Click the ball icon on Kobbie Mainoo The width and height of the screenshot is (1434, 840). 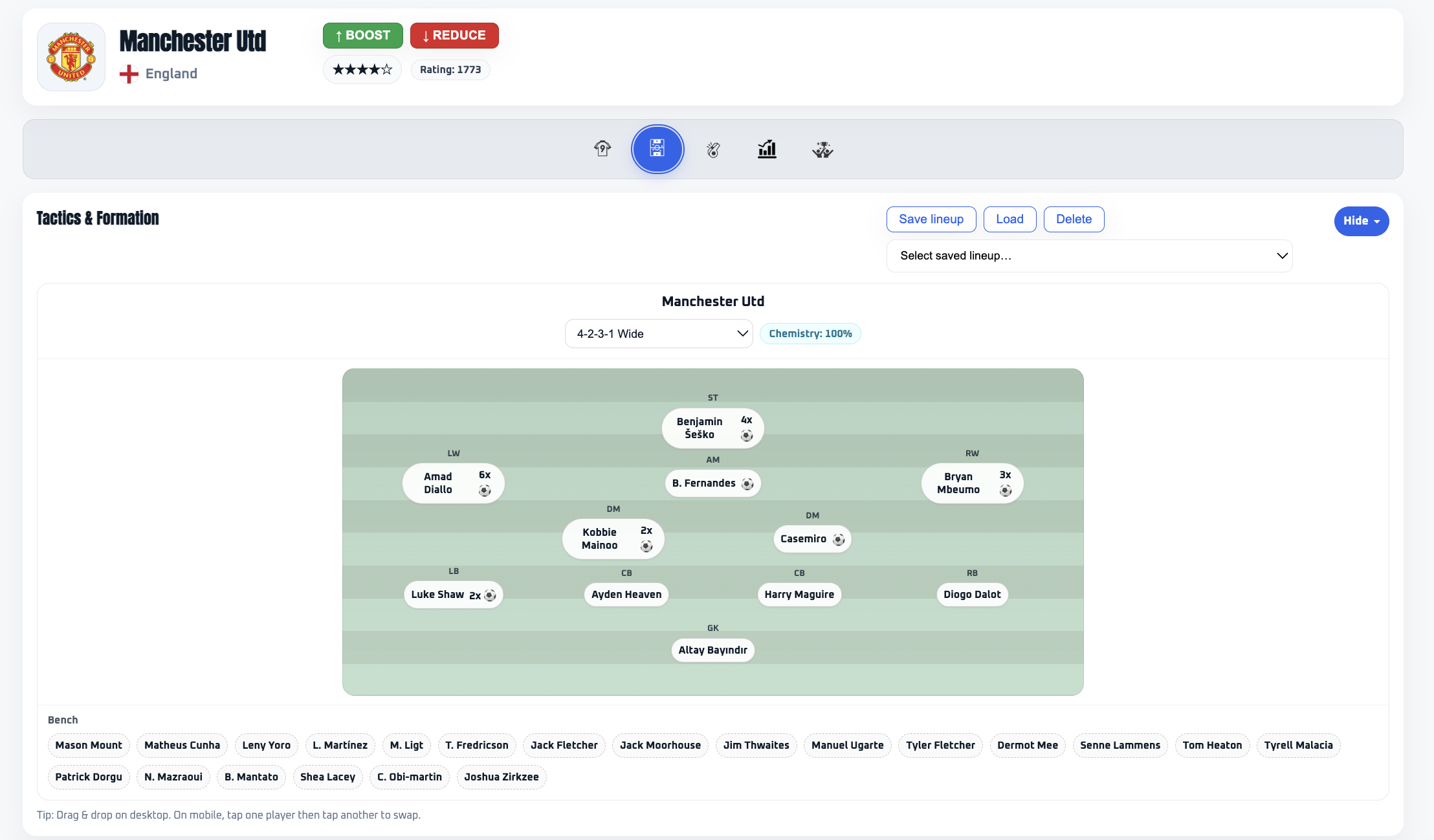(x=646, y=546)
